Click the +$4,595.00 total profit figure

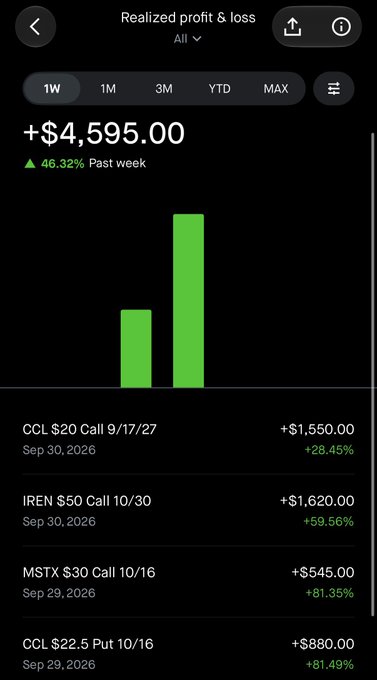click(x=104, y=133)
